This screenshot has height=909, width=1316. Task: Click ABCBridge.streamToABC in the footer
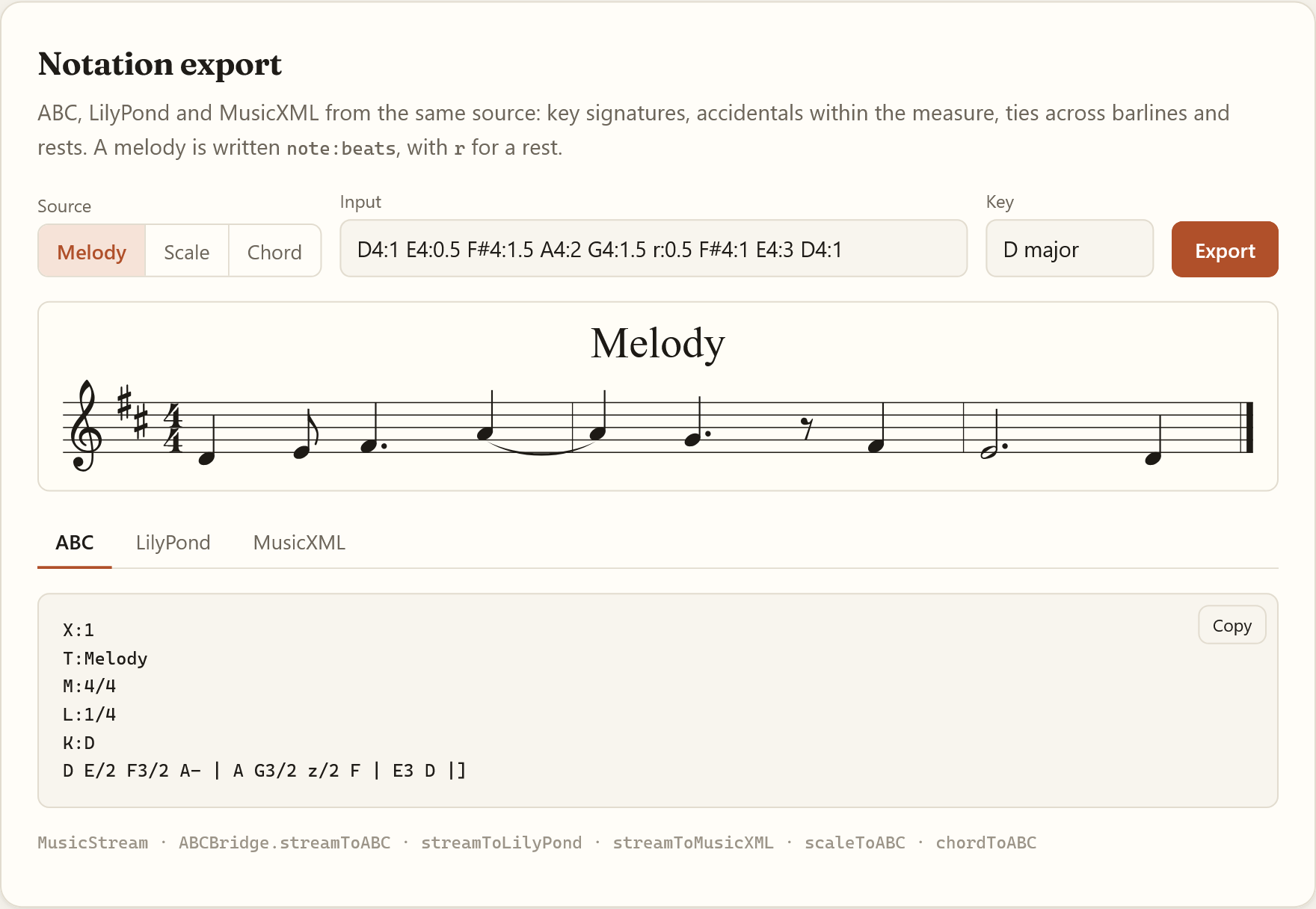click(284, 842)
